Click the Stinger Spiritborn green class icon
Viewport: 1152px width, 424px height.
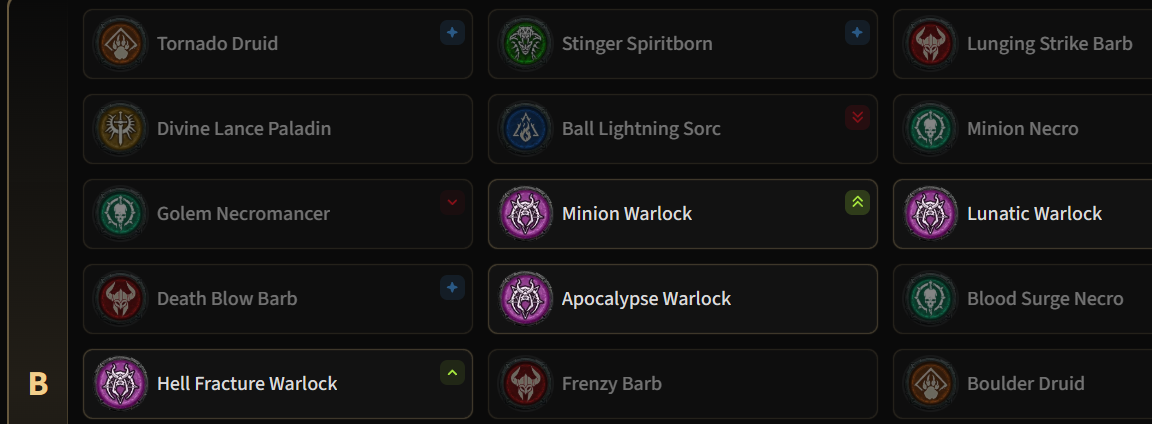(525, 44)
